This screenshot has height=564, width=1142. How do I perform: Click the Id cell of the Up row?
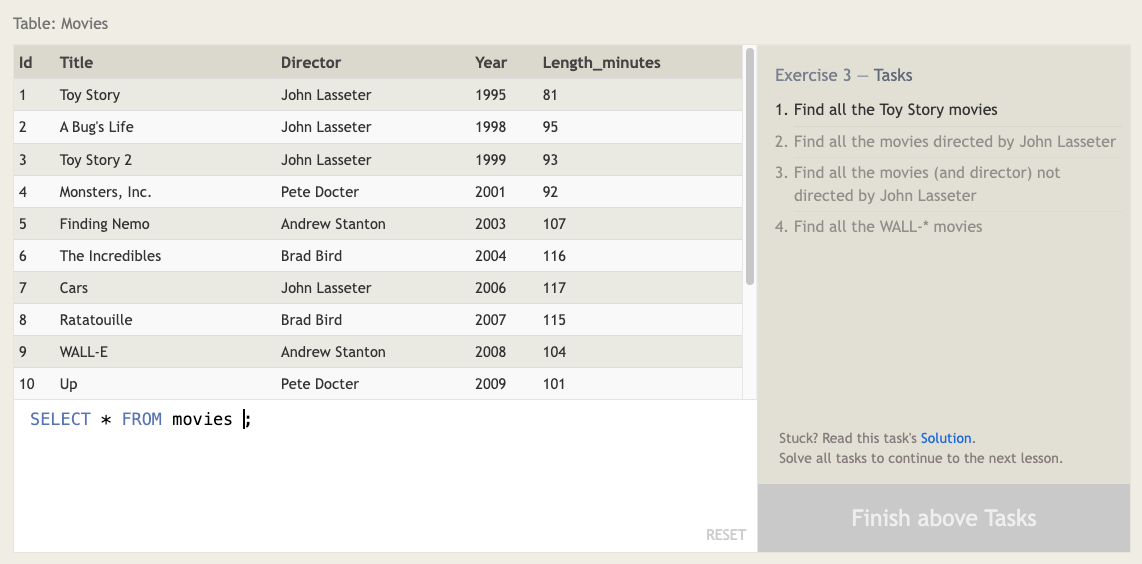[x=26, y=384]
